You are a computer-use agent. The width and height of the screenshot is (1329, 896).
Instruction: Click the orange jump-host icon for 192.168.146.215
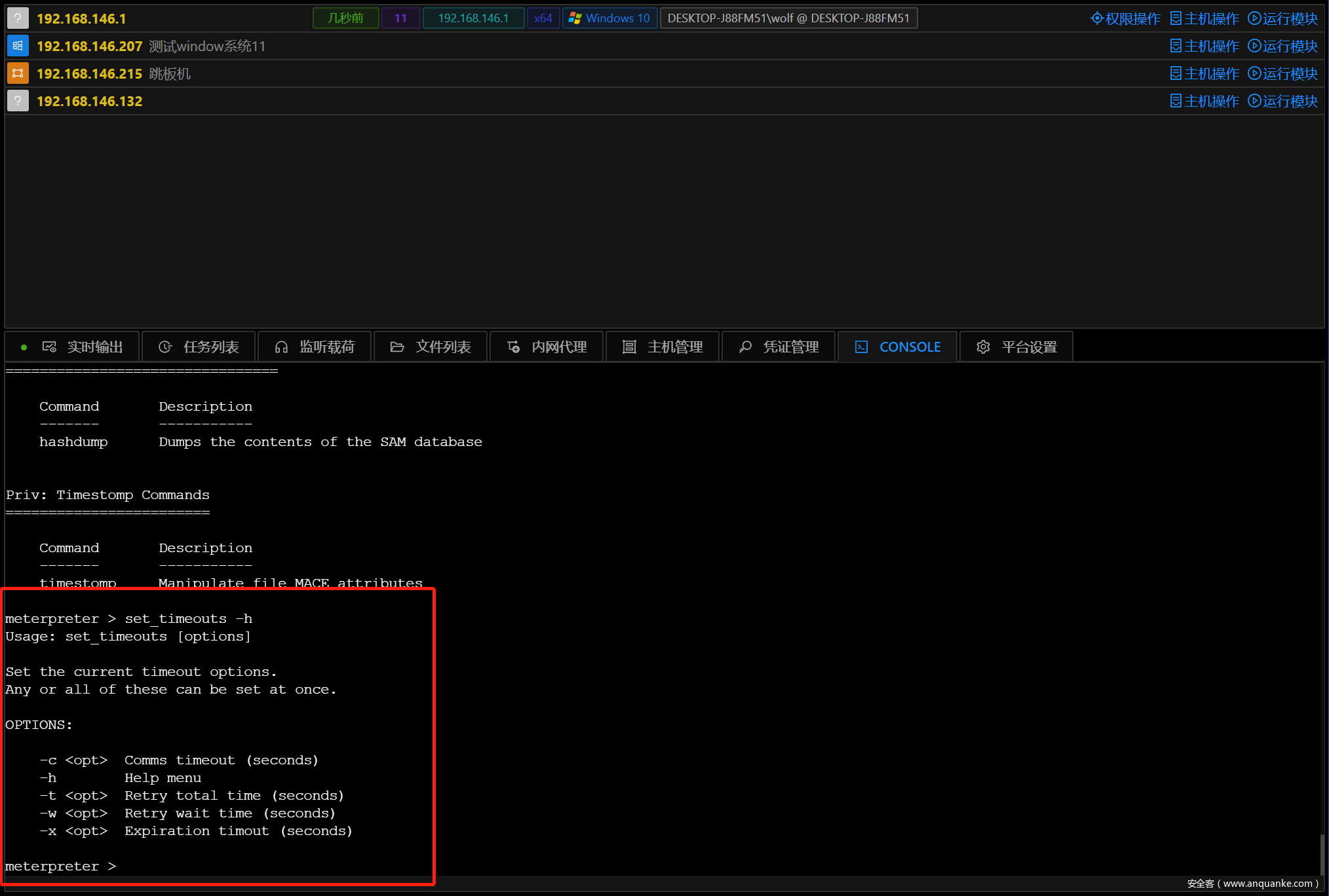(18, 73)
